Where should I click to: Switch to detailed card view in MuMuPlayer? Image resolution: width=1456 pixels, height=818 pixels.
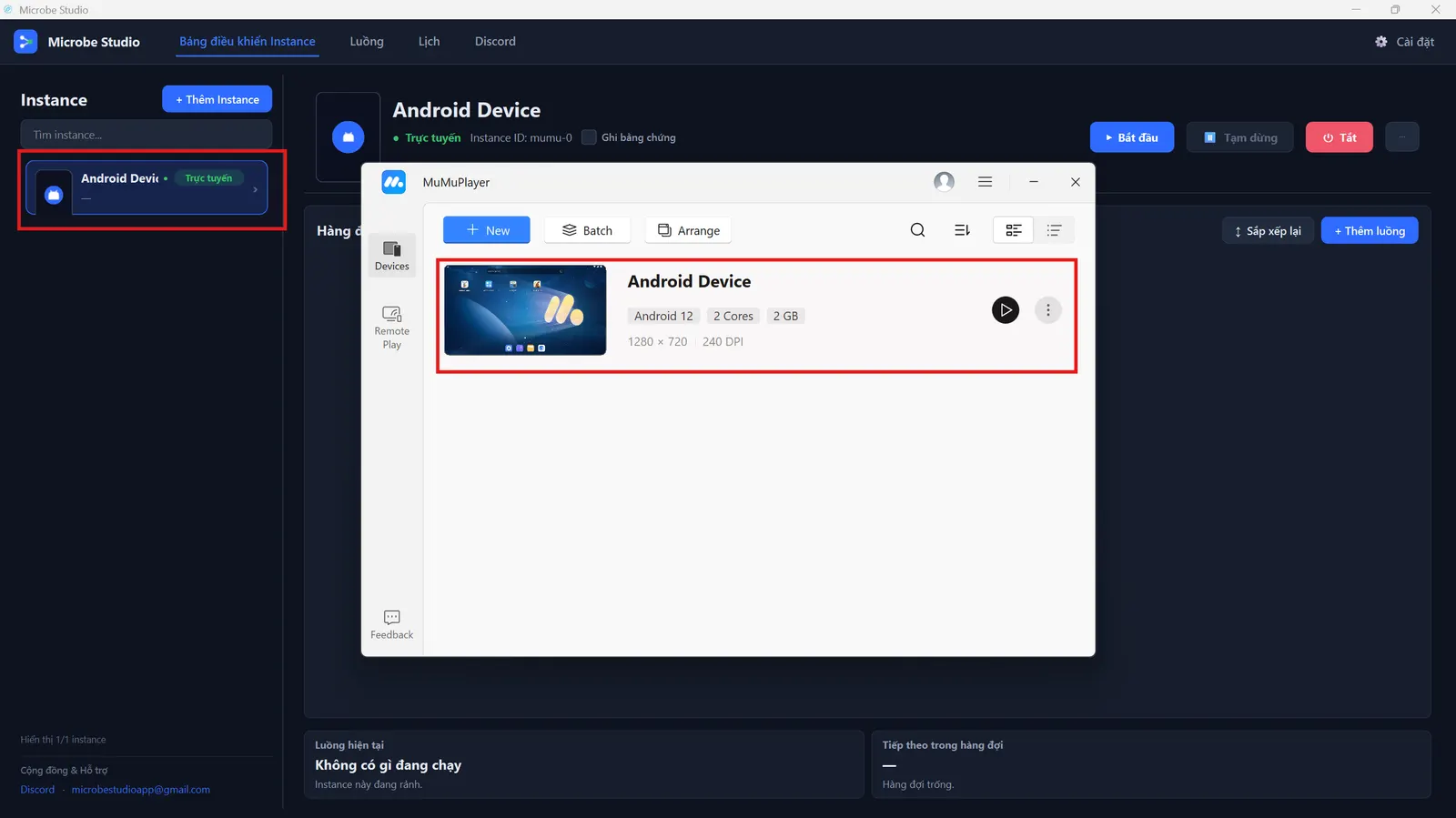(x=1013, y=230)
